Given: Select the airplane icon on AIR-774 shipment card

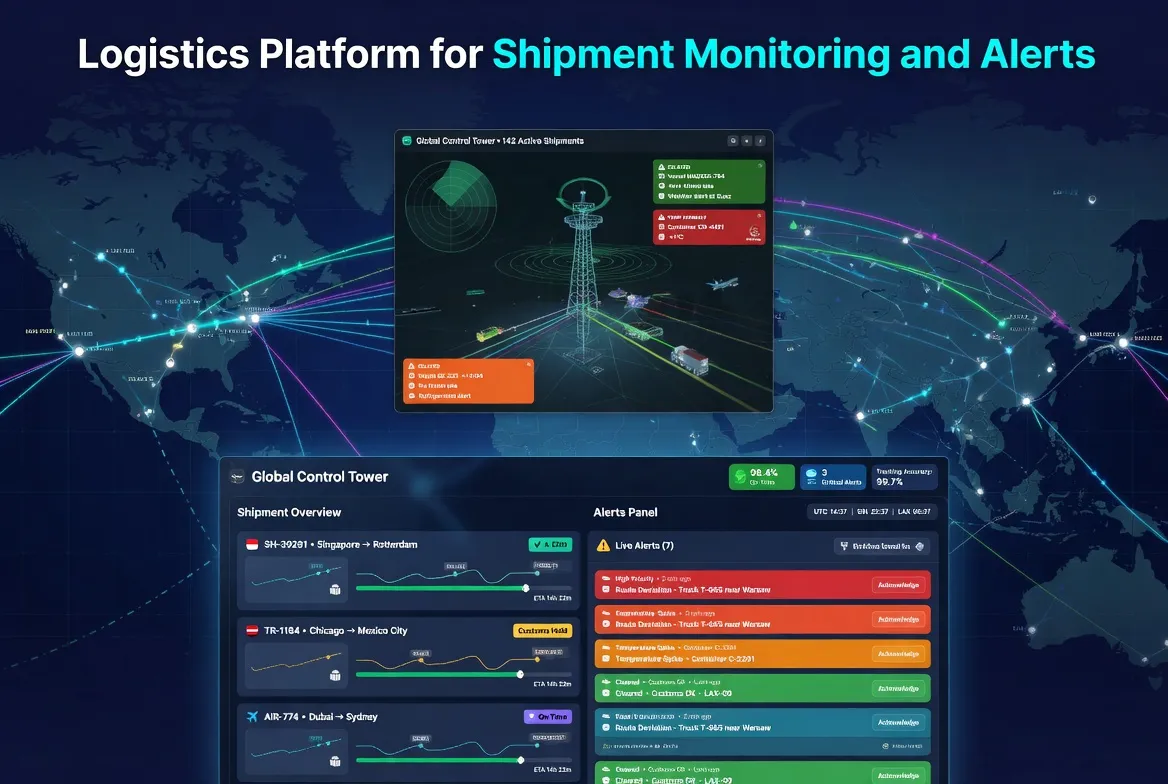Looking at the screenshot, I should [253, 717].
